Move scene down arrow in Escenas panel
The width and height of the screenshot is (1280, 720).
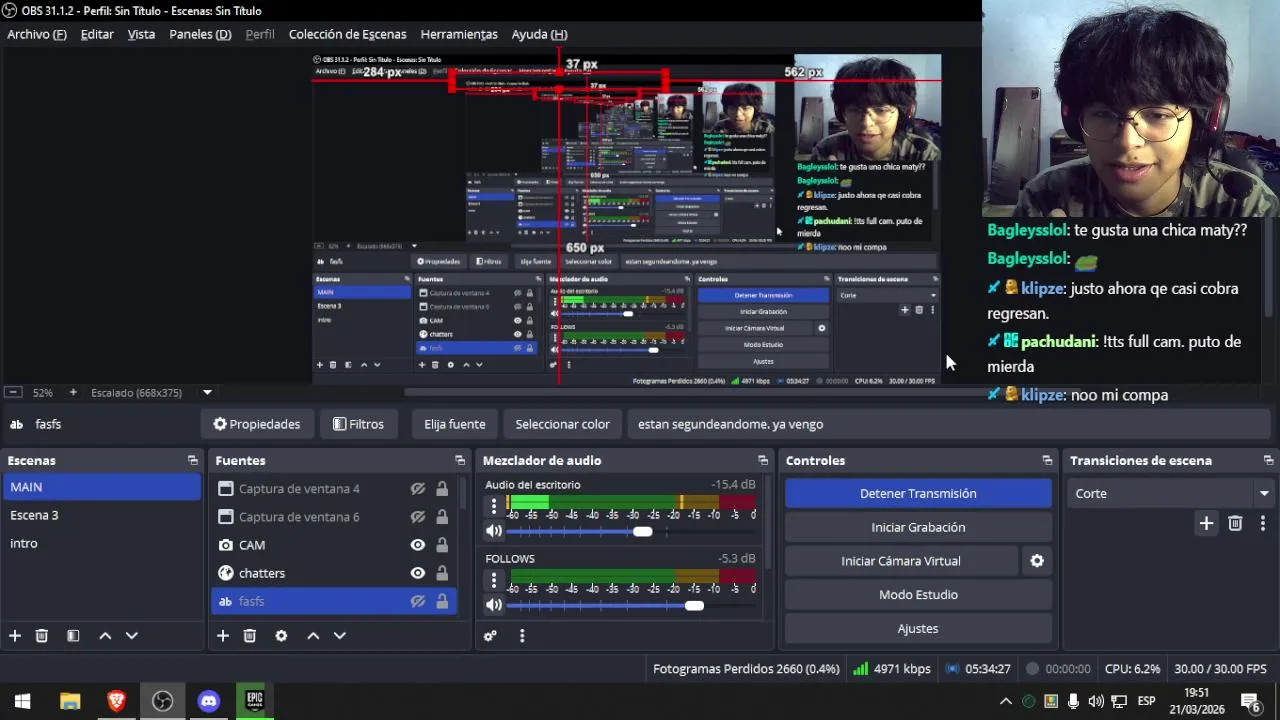[x=131, y=635]
